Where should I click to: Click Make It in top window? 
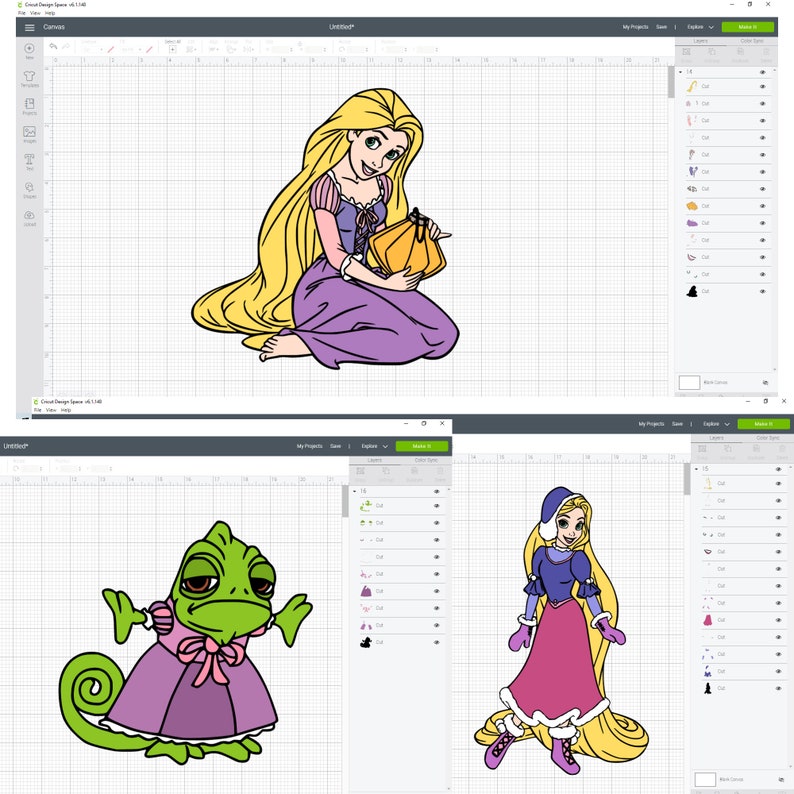(747, 27)
